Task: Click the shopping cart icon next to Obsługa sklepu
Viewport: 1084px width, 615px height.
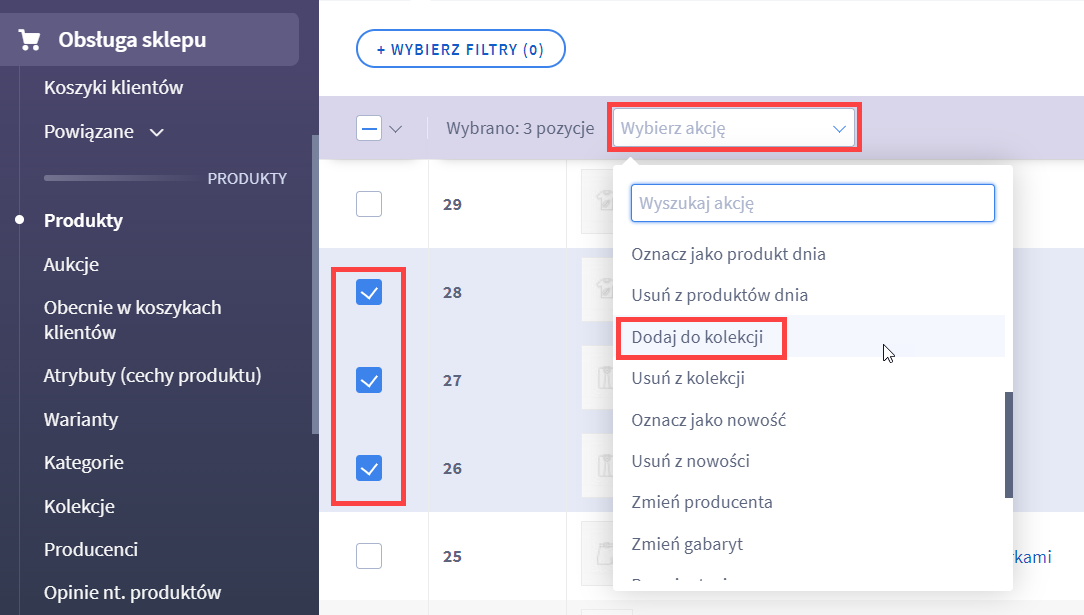Action: point(31,38)
